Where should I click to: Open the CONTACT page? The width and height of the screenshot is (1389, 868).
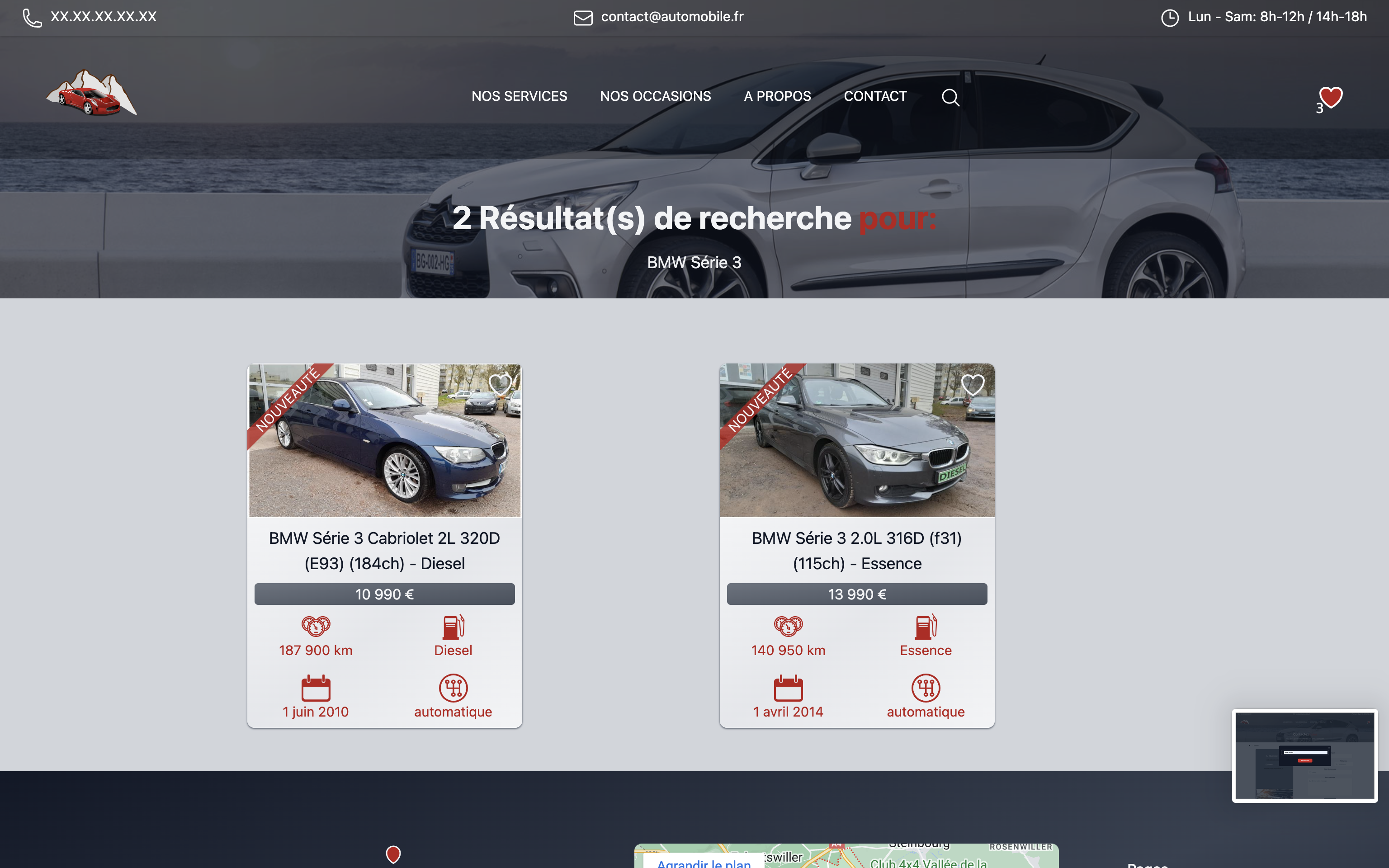pyautogui.click(x=875, y=96)
